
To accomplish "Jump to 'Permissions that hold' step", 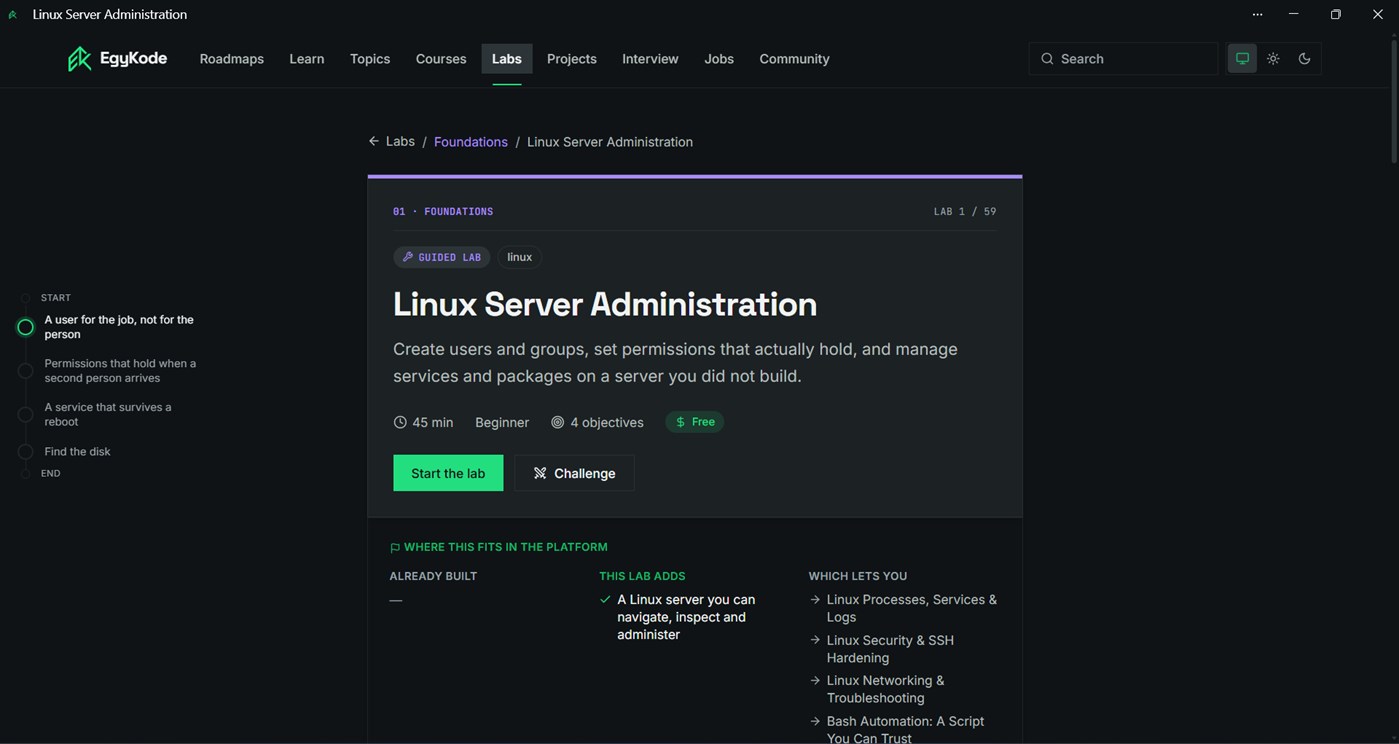I will pos(120,371).
